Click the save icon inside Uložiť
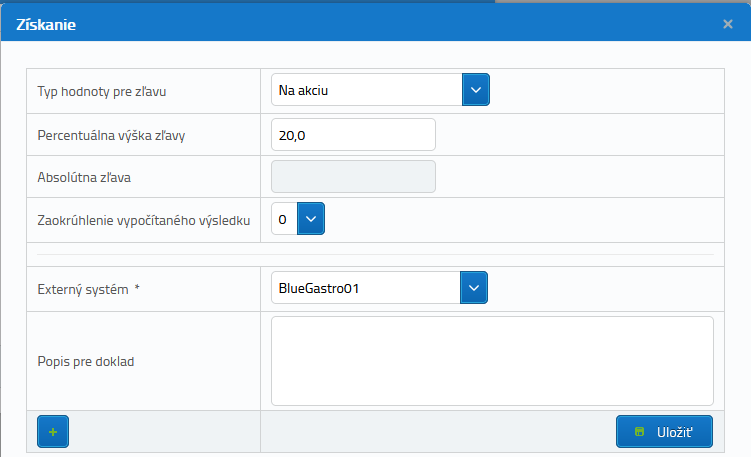Screen dimensions: 751x457 click(x=640, y=432)
